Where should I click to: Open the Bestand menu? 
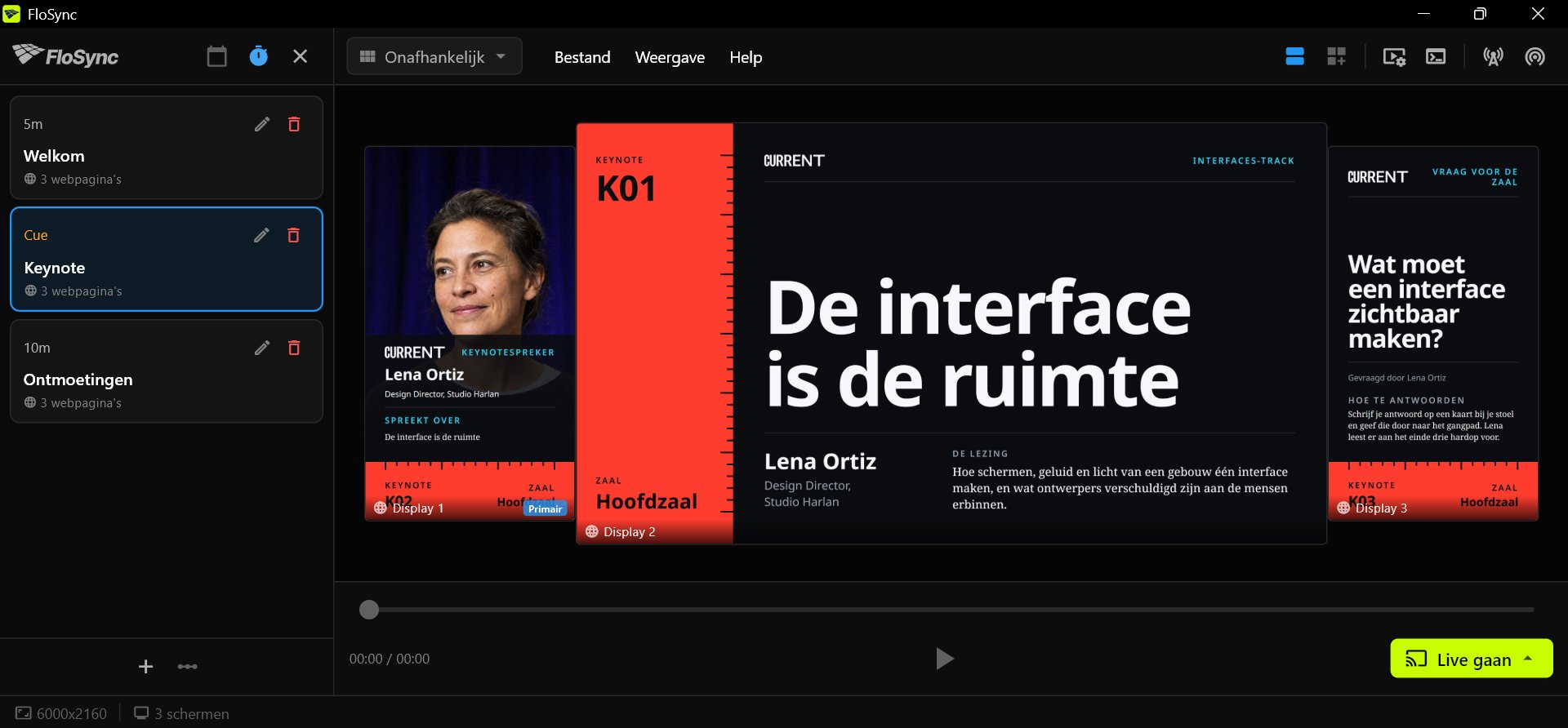[x=582, y=57]
